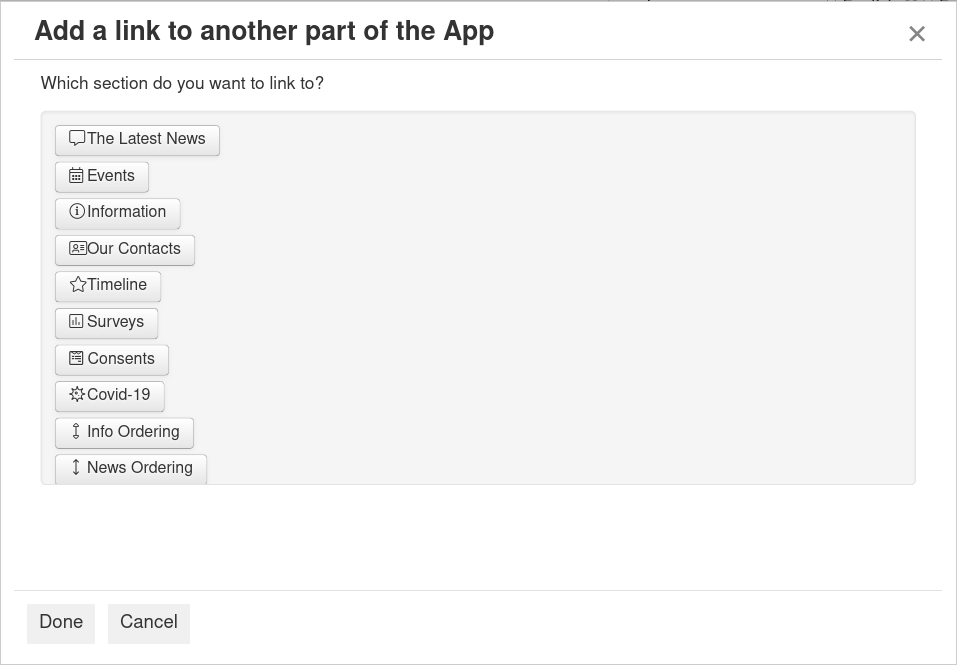Viewport: 959px width, 666px height.
Task: Click the speech bubble icon beside Latest News
Action: point(77,139)
